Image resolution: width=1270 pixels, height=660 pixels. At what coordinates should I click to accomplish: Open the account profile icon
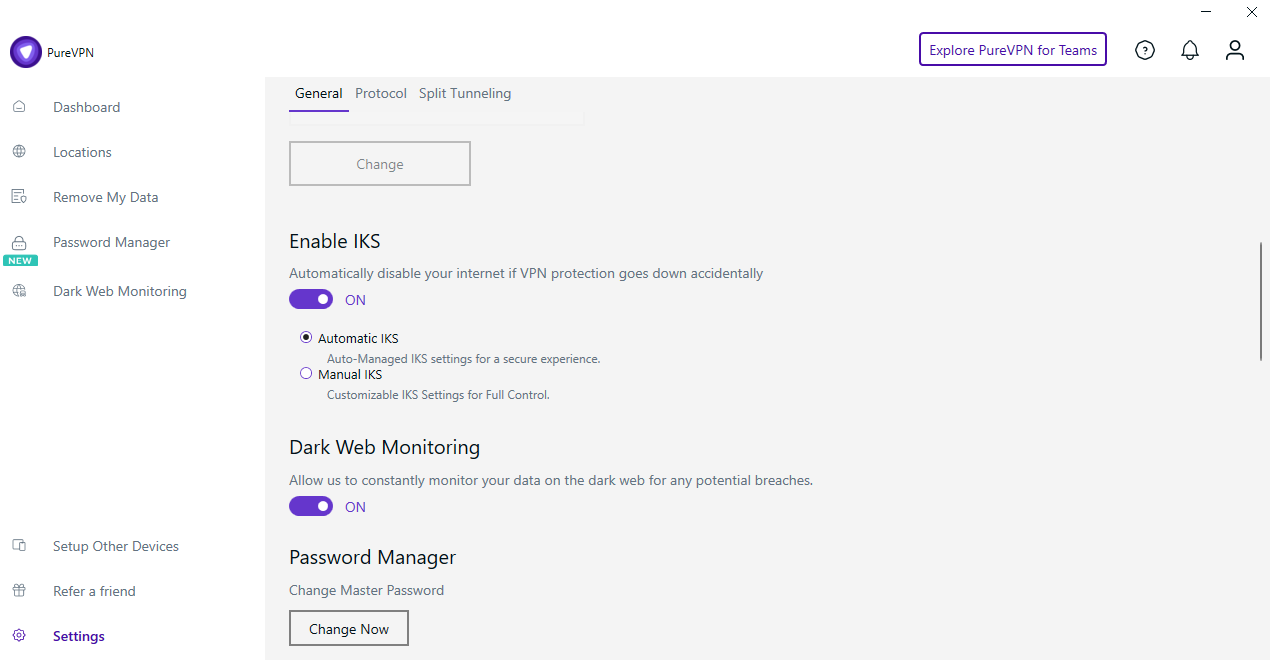[1235, 49]
